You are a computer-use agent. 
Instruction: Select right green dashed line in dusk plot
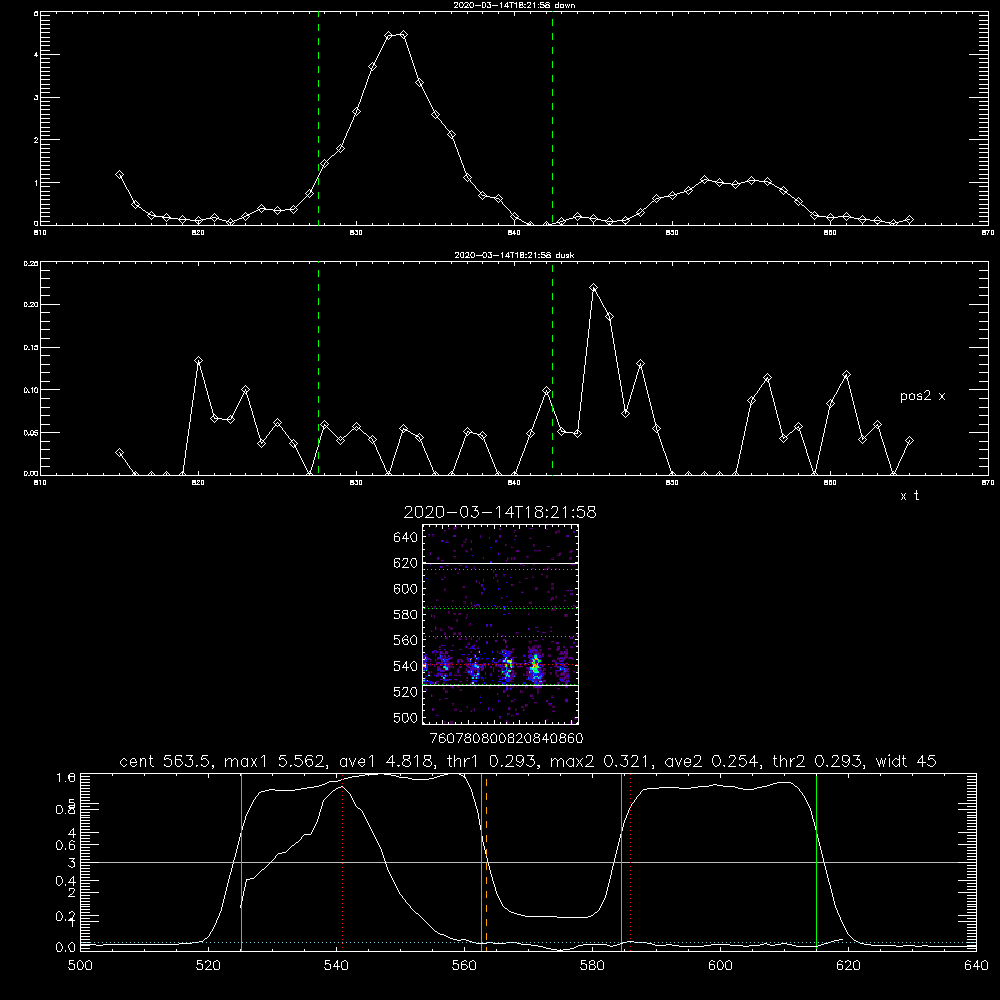tap(552, 368)
